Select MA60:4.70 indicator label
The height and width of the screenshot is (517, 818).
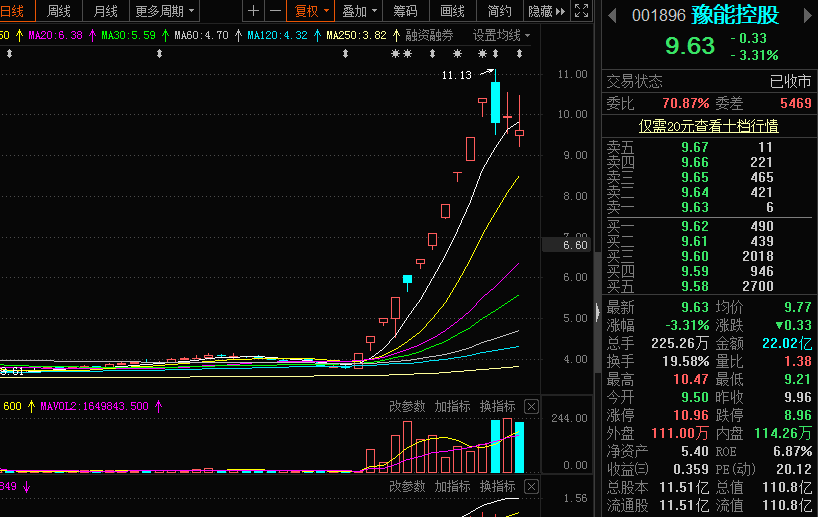pyautogui.click(x=201, y=35)
